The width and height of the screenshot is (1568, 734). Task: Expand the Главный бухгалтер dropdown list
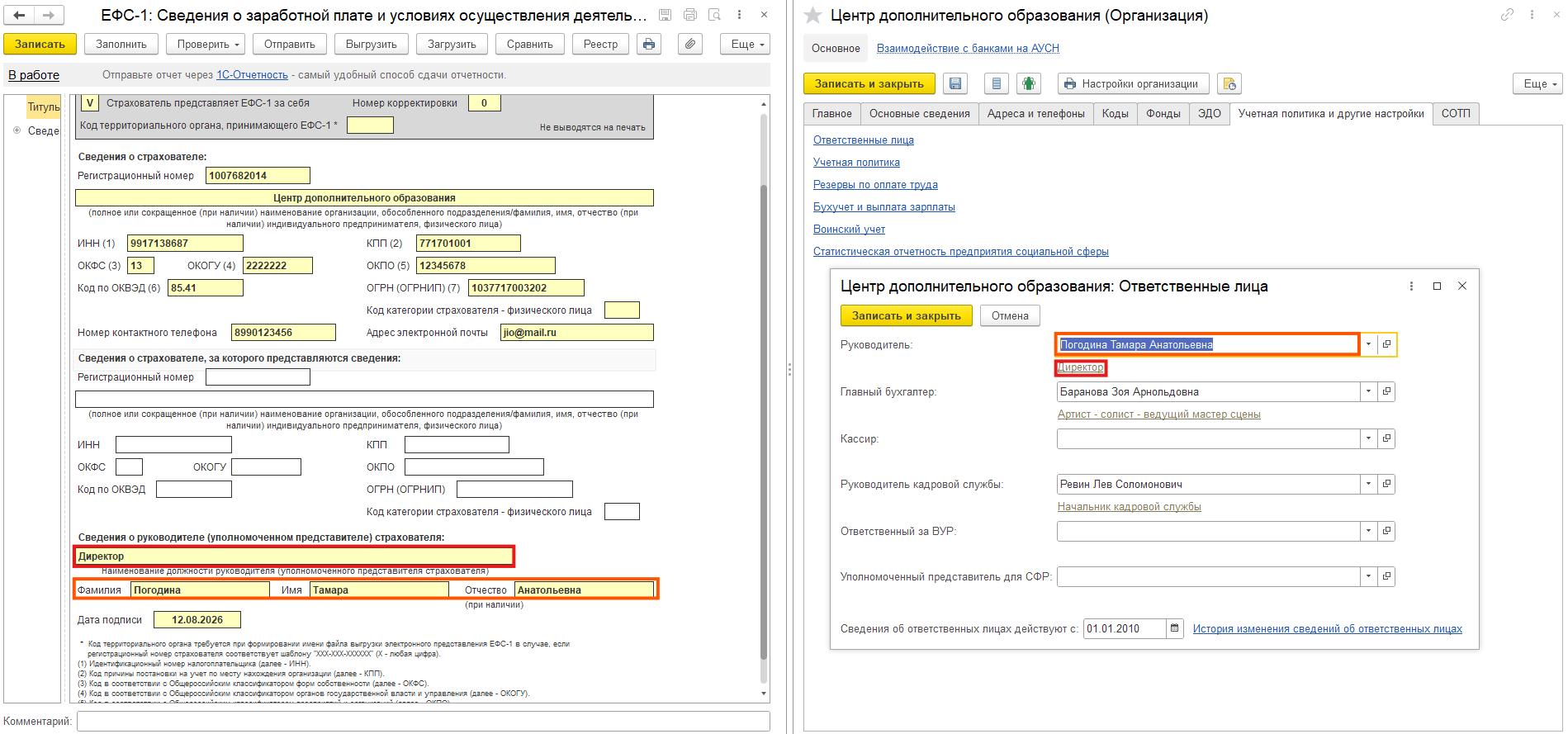point(1368,391)
